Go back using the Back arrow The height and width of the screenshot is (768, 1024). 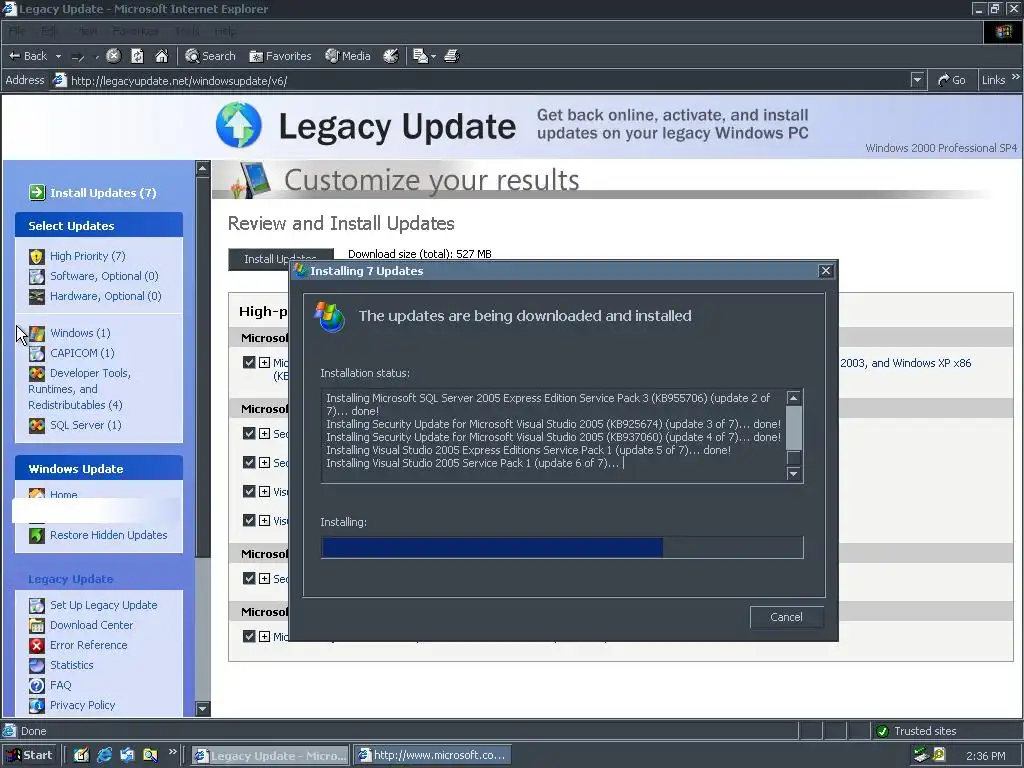click(x=27, y=56)
